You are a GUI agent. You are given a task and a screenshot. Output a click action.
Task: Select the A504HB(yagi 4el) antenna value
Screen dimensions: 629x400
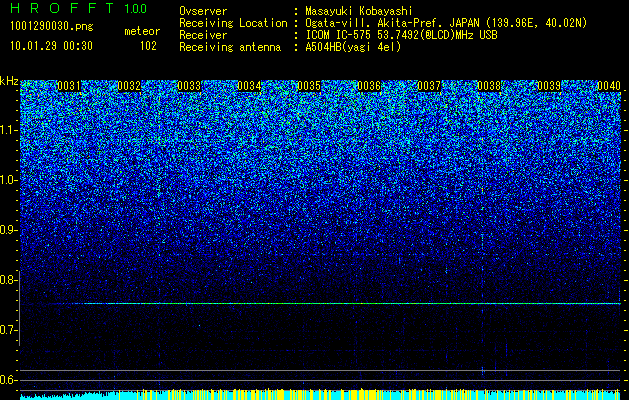click(x=353, y=47)
